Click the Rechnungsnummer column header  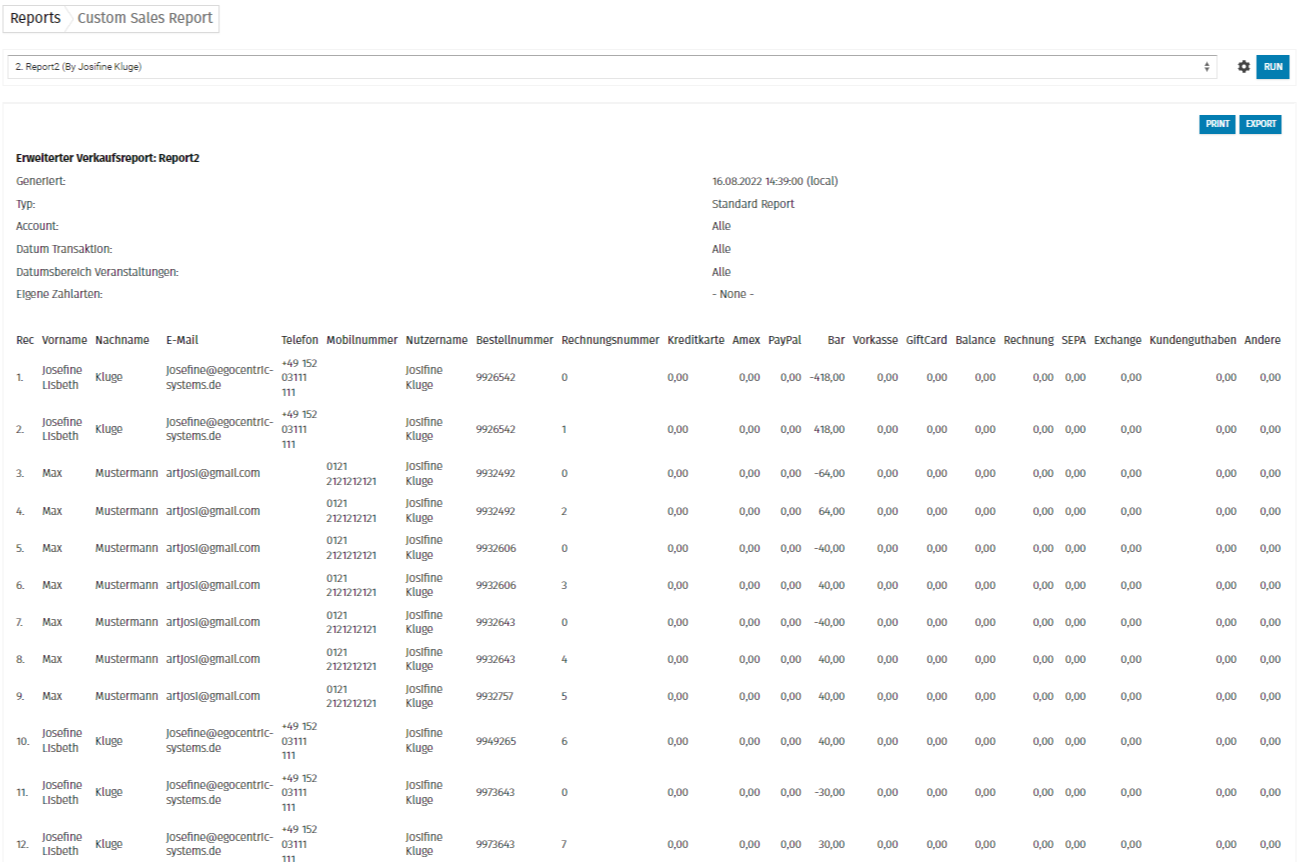coord(610,340)
